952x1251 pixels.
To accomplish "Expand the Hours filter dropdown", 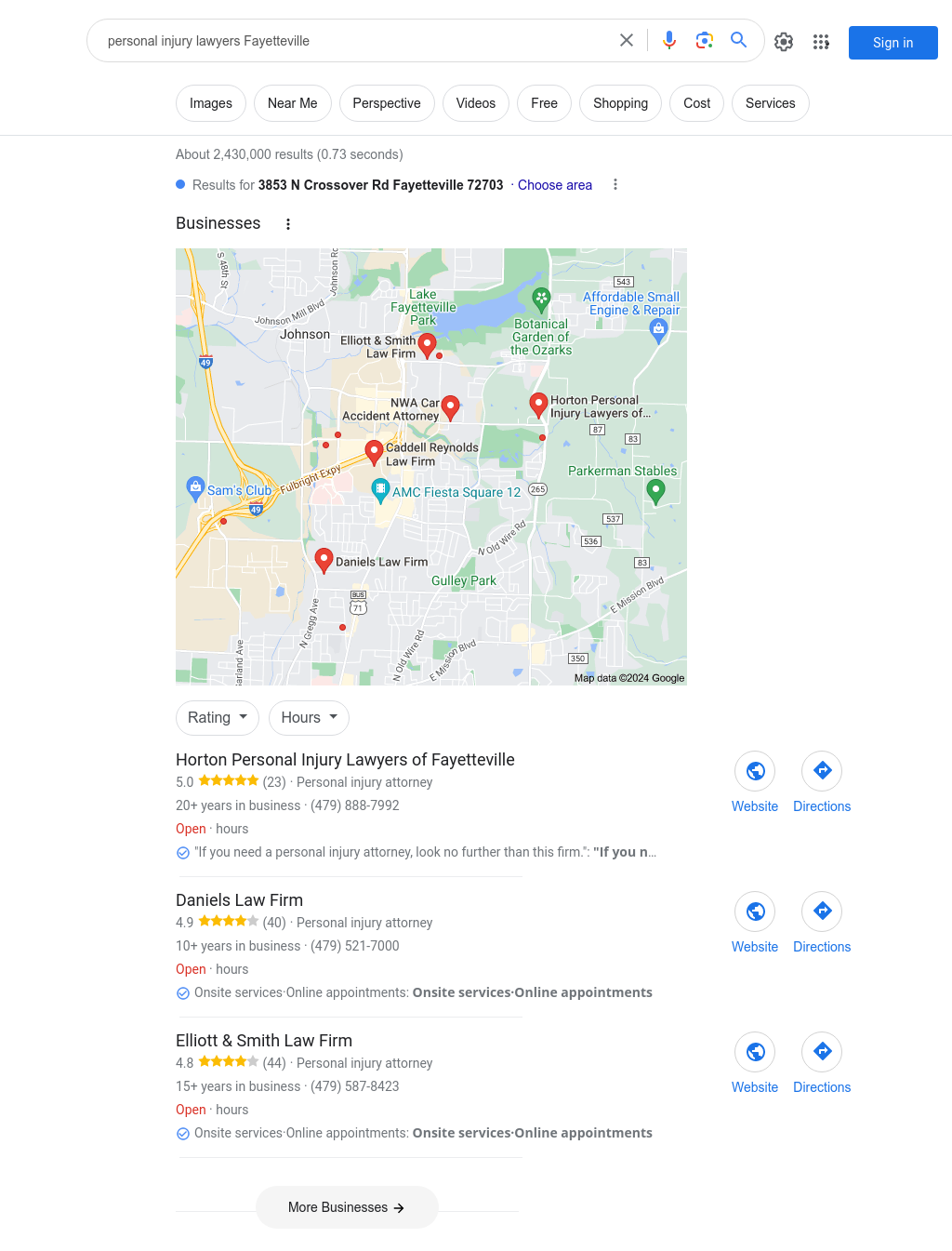I will click(x=309, y=718).
